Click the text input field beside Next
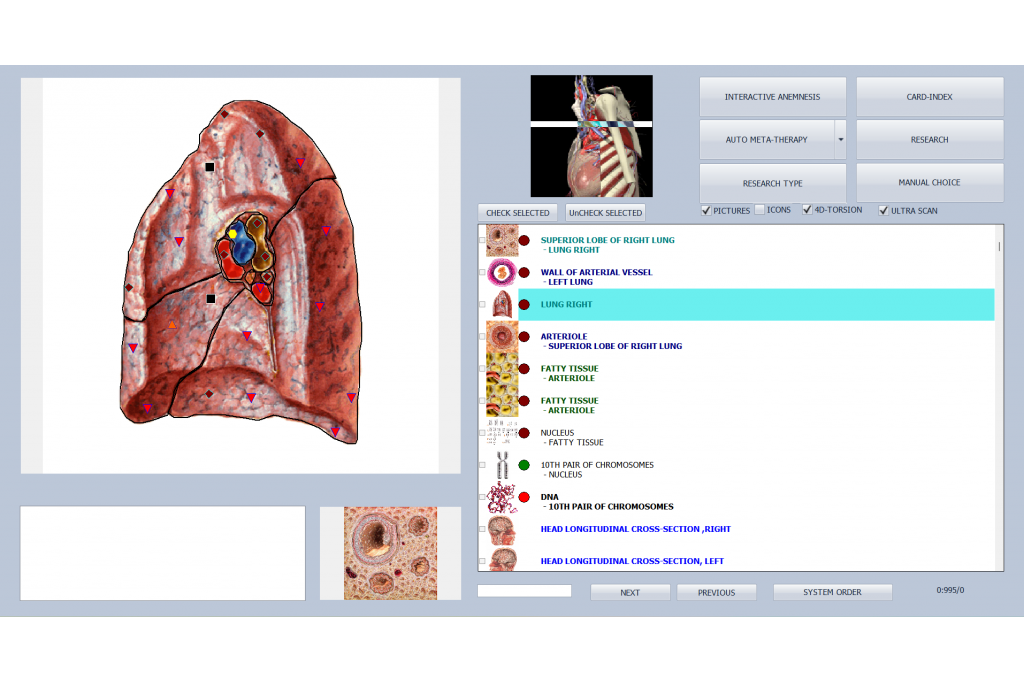Image resolution: width=1024 pixels, height=683 pixels. coord(524,591)
